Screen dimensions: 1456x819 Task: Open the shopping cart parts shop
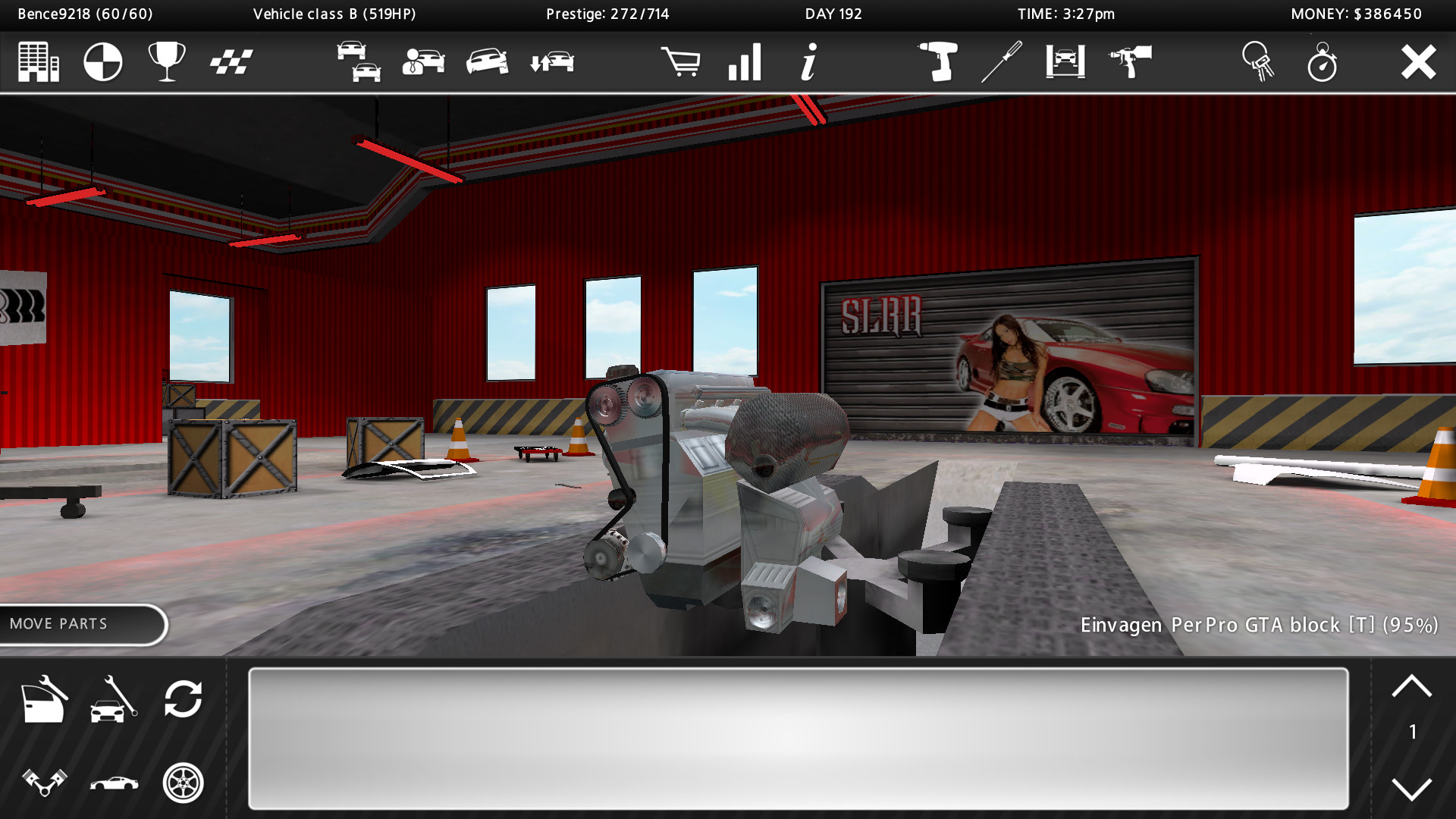click(680, 62)
